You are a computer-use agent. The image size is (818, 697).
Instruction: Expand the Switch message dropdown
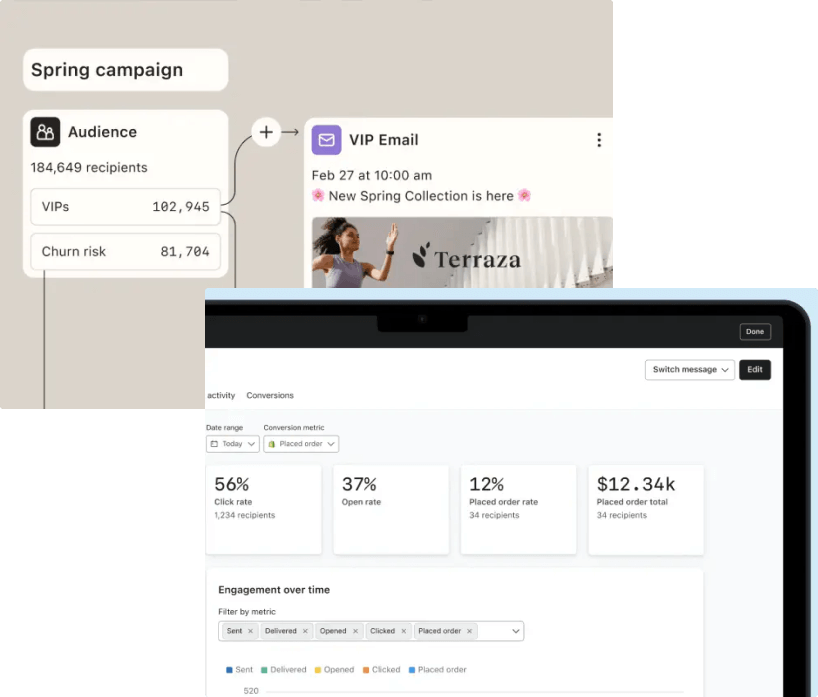pos(689,370)
